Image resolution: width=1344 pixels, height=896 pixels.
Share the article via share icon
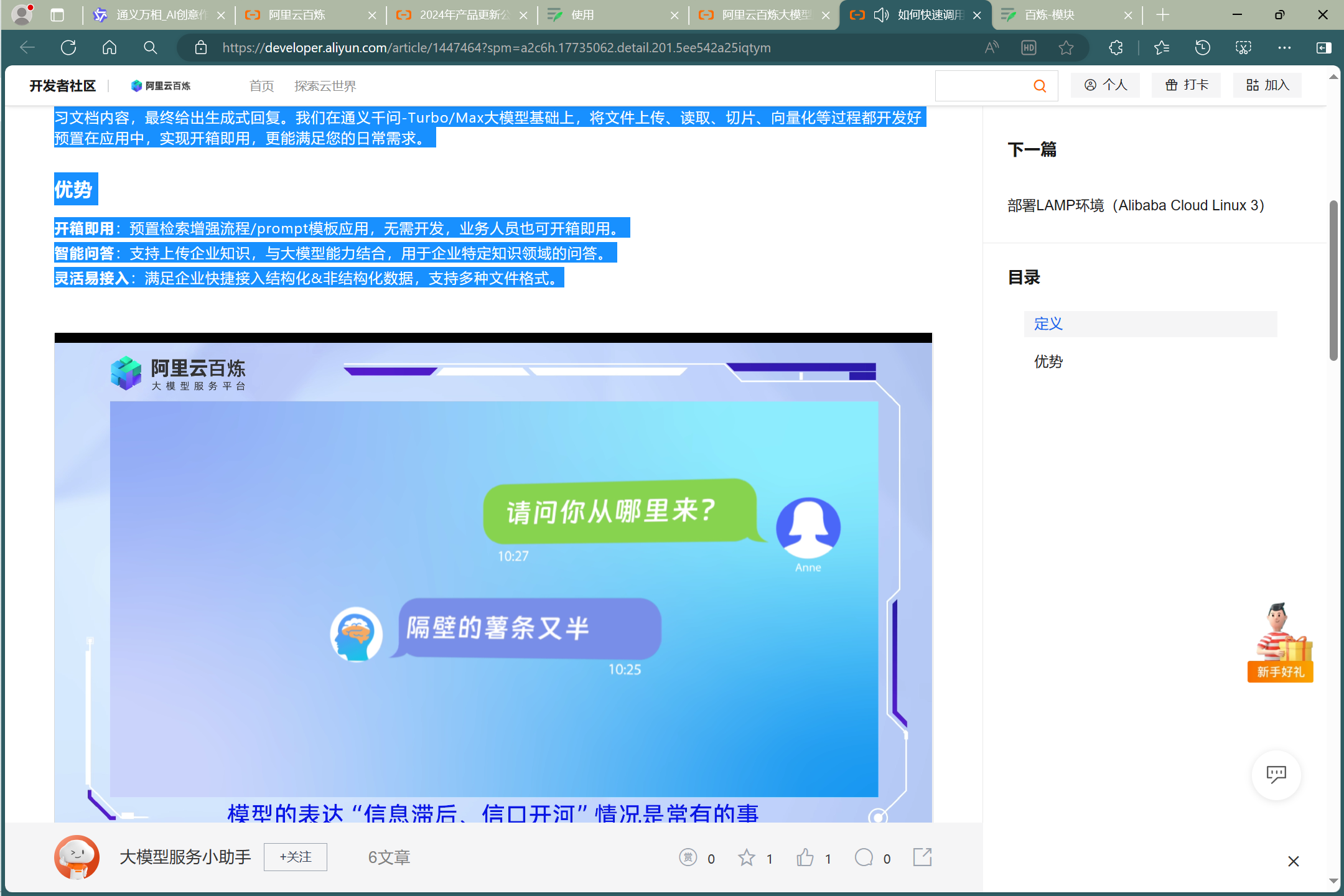tap(922, 857)
